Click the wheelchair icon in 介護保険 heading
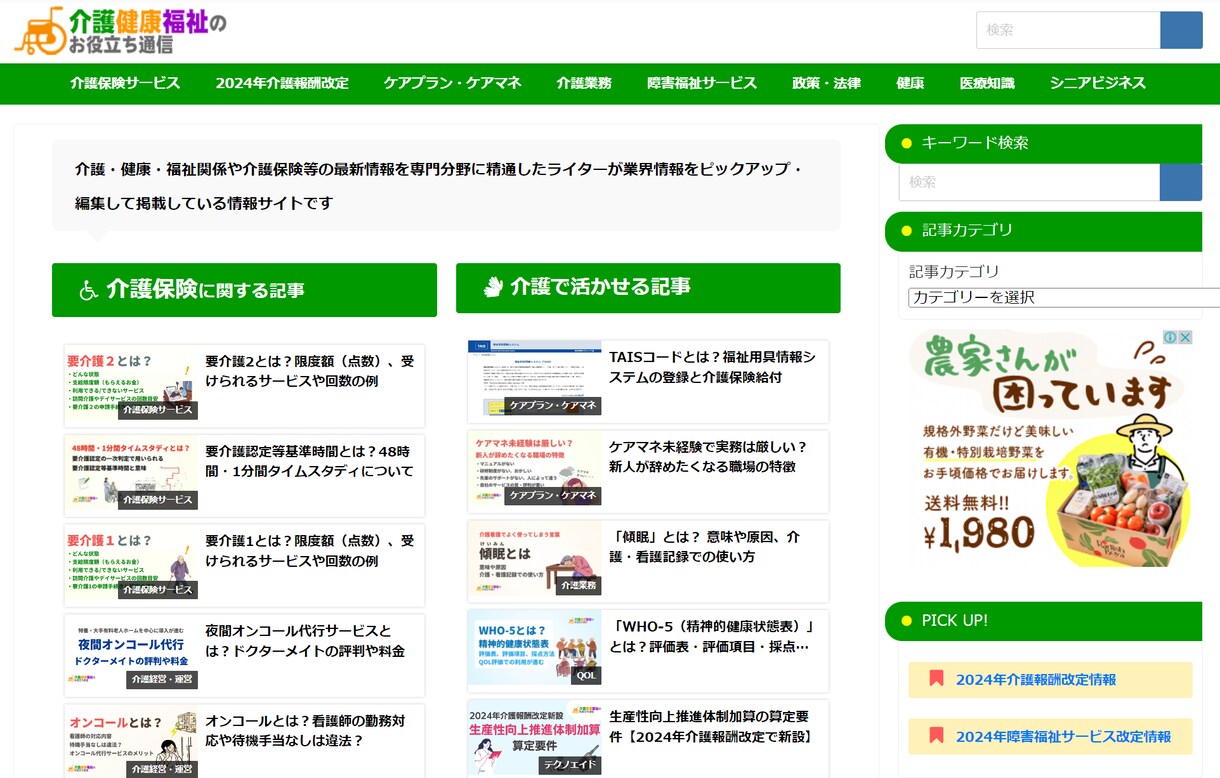The height and width of the screenshot is (778, 1220). click(89, 290)
